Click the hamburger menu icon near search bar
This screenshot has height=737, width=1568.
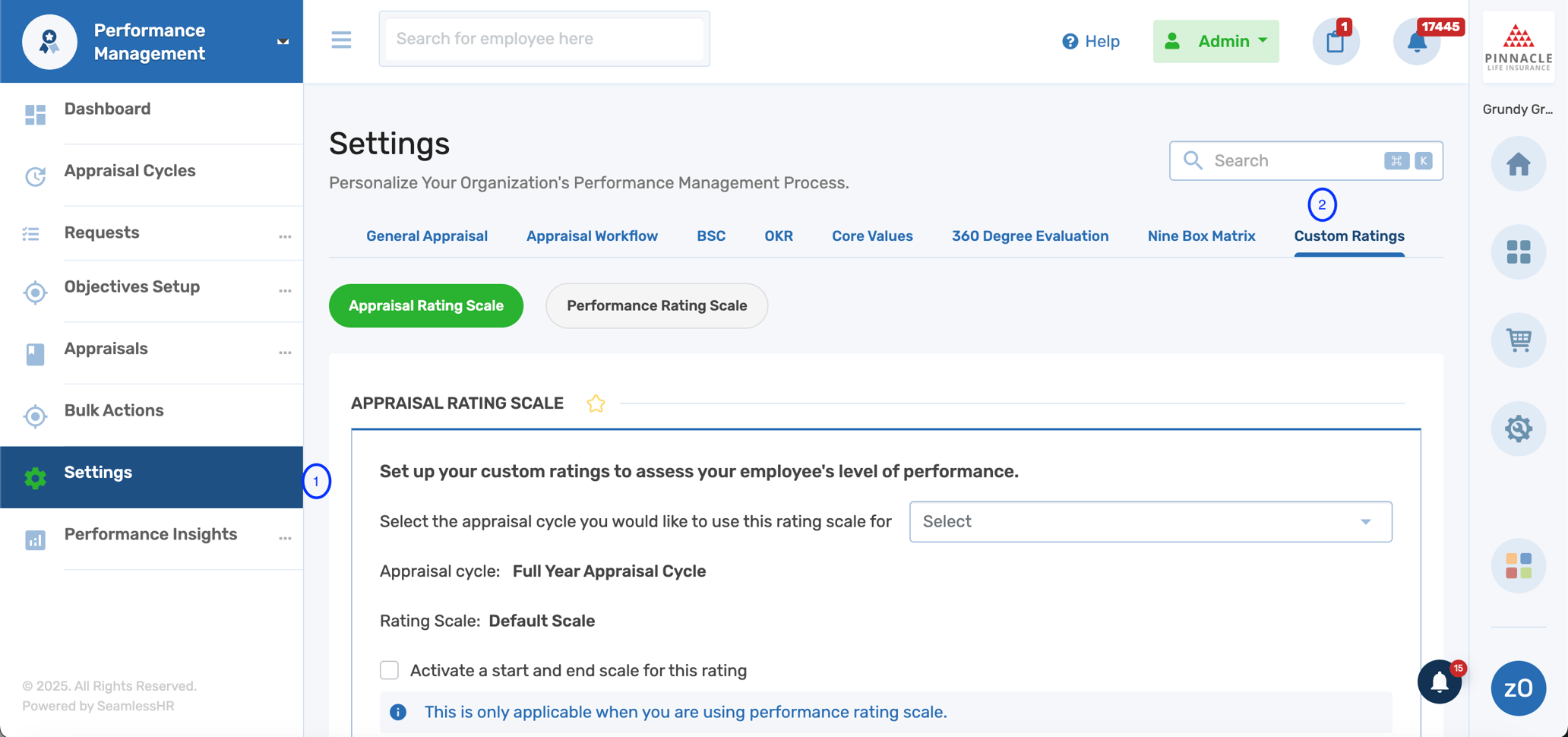pyautogui.click(x=341, y=40)
